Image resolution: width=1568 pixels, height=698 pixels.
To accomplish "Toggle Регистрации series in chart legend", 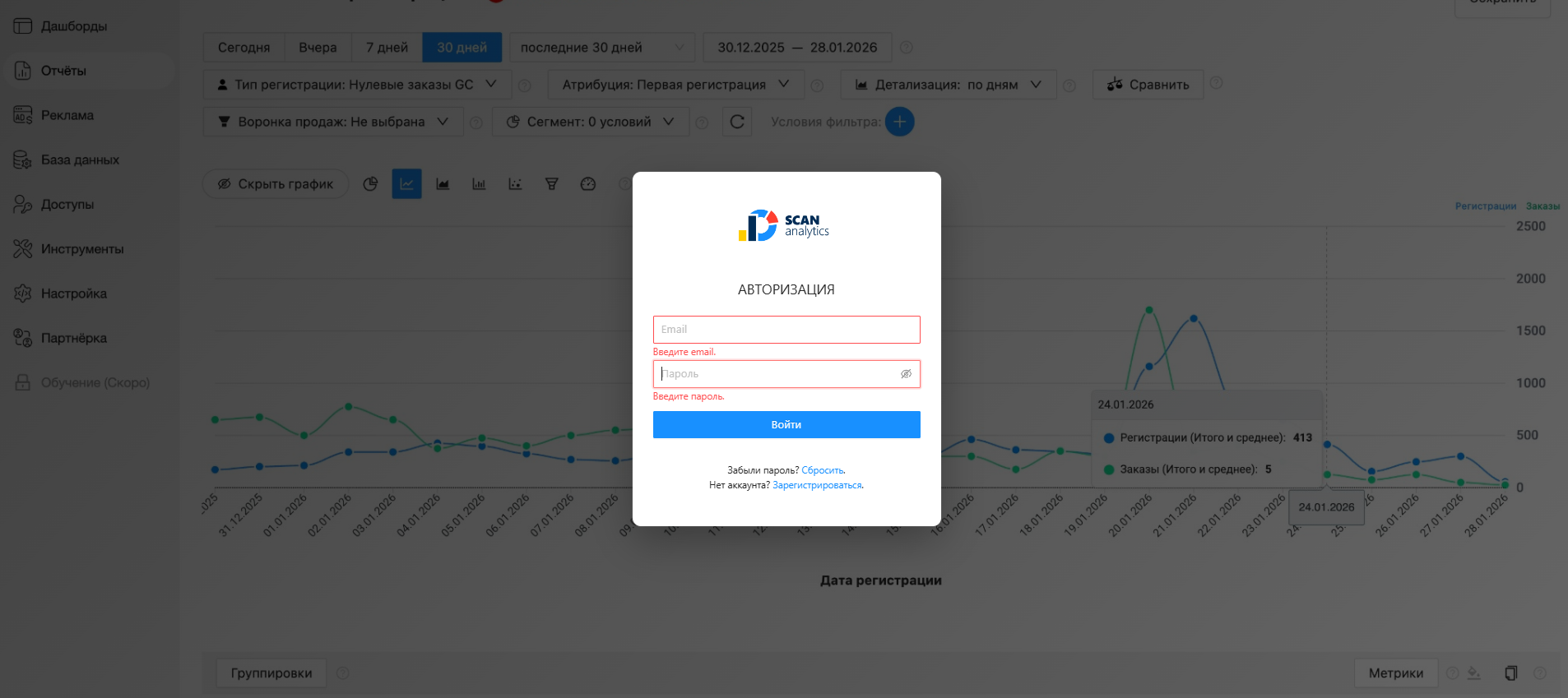I will (x=1485, y=206).
